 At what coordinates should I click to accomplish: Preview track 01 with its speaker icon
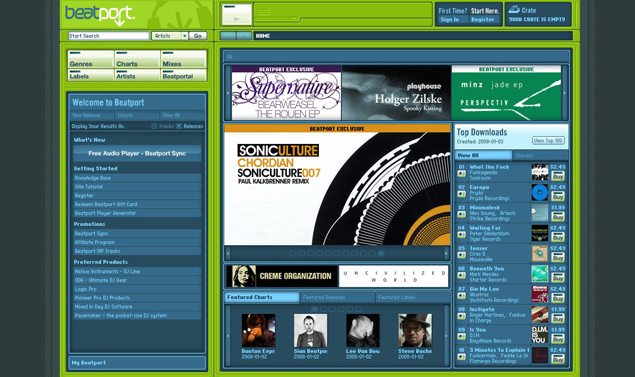point(461,174)
